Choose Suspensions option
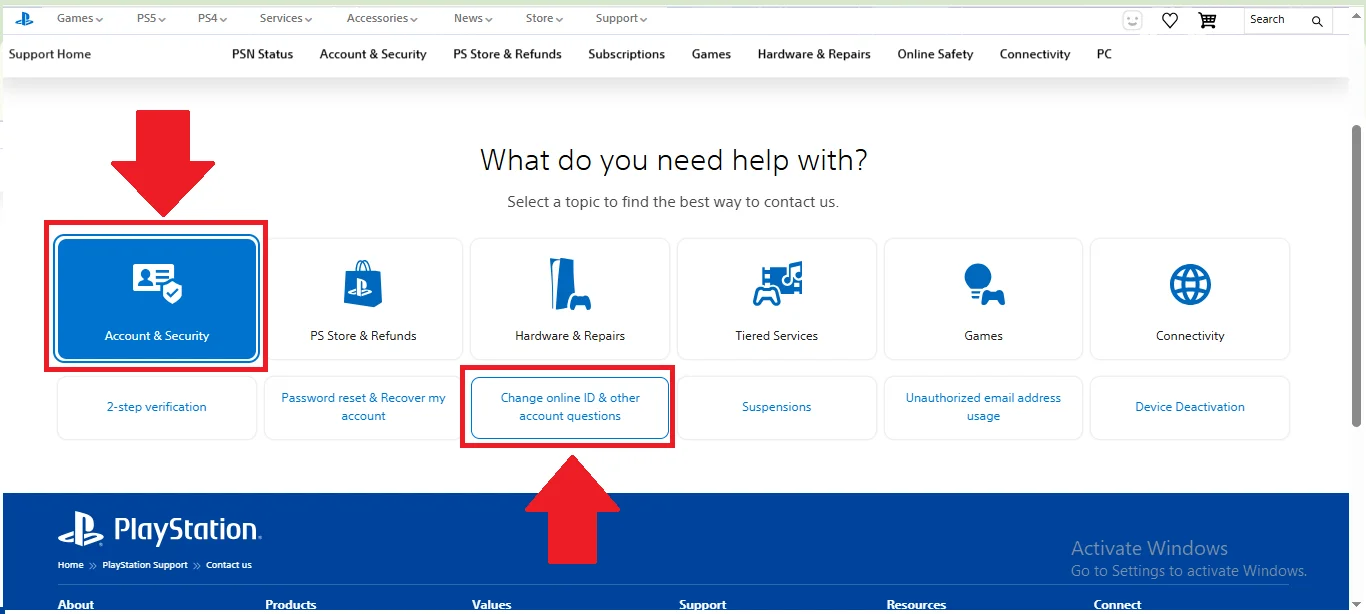Image resolution: width=1366 pixels, height=614 pixels. point(777,407)
